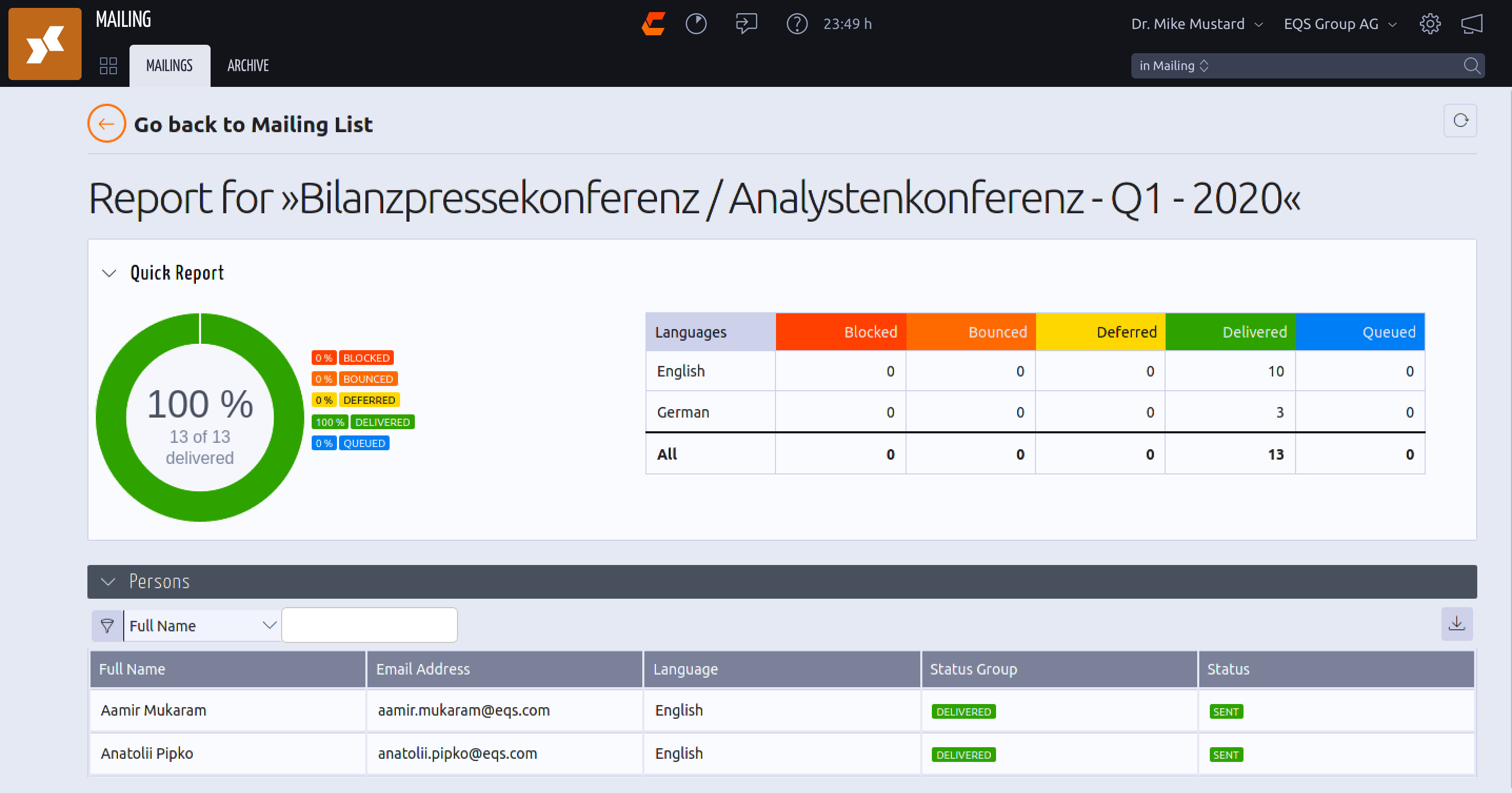Switch to the Archive tab
The width and height of the screenshot is (1512, 793).
[247, 65]
